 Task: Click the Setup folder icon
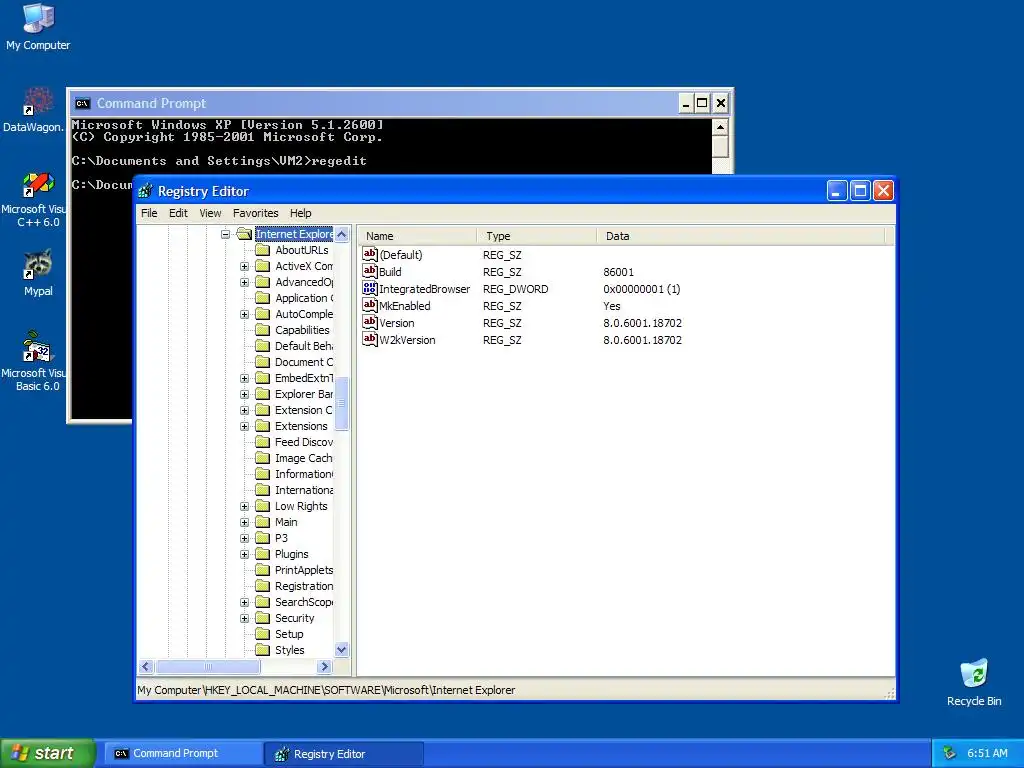click(x=263, y=634)
